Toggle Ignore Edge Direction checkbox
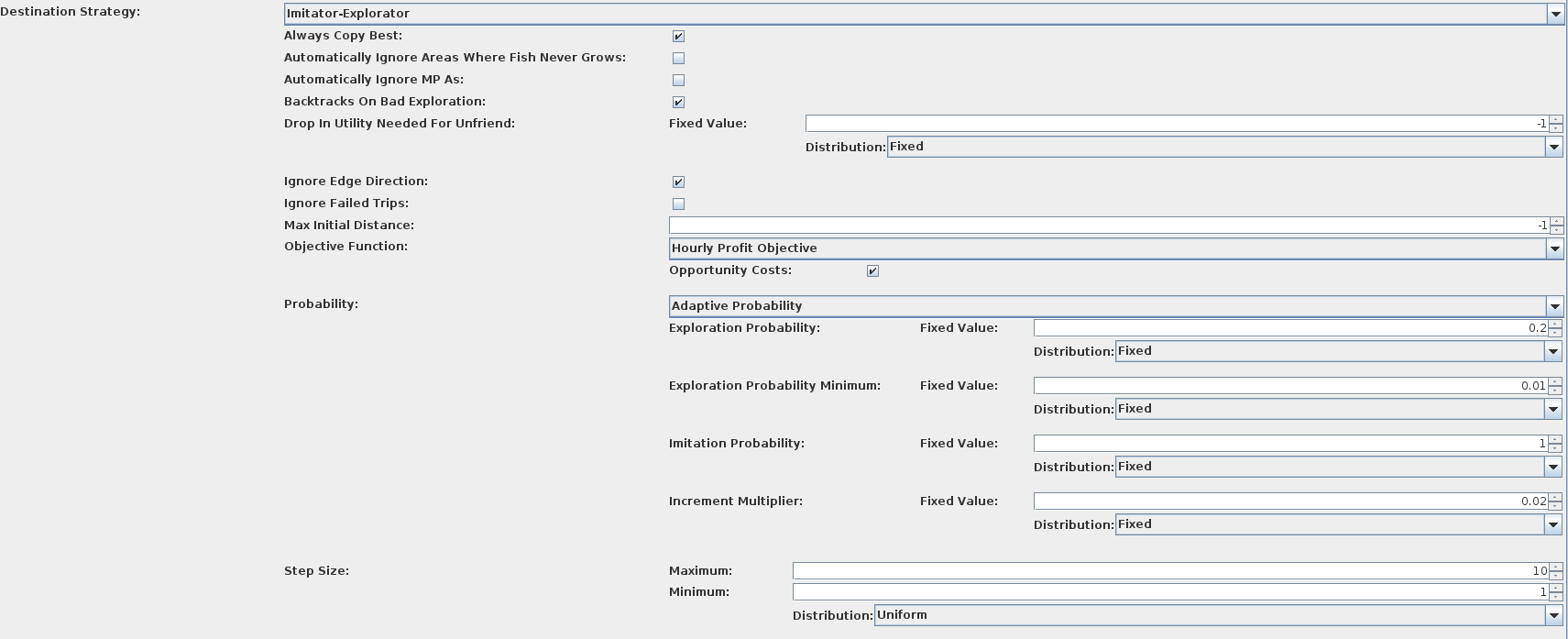 pos(678,182)
